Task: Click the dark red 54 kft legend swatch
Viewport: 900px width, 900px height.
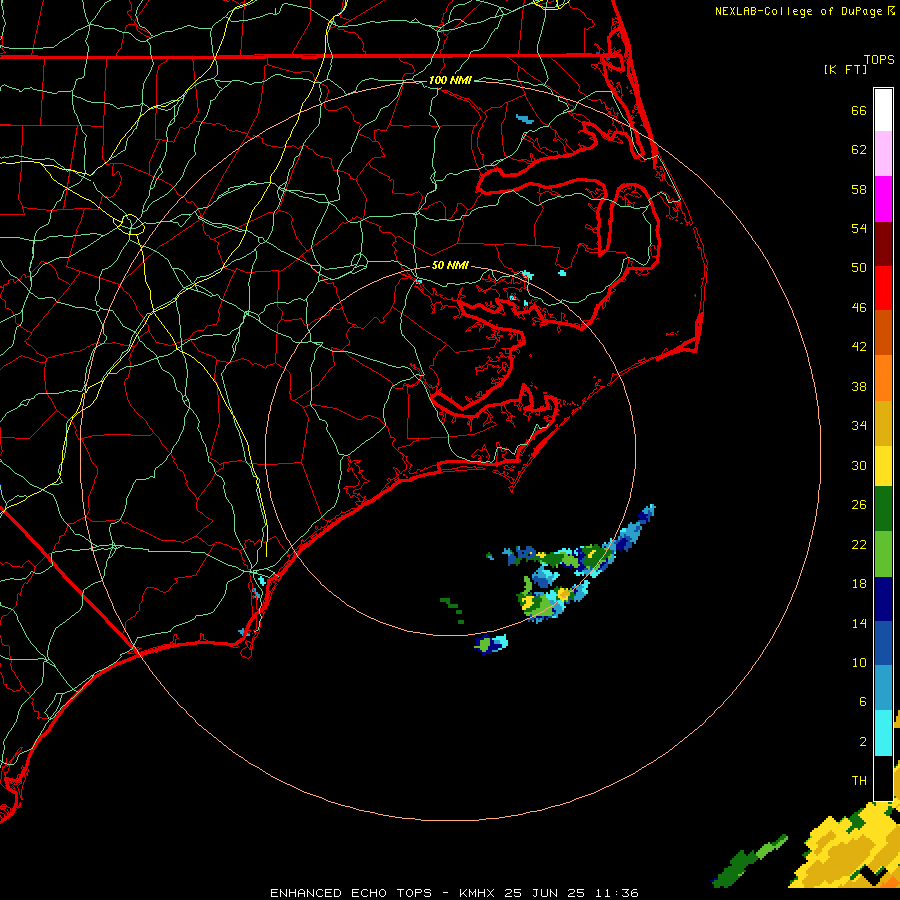Action: [883, 244]
